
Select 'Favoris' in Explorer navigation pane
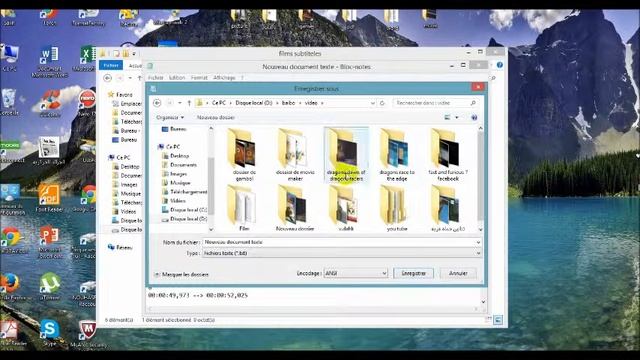point(120,95)
